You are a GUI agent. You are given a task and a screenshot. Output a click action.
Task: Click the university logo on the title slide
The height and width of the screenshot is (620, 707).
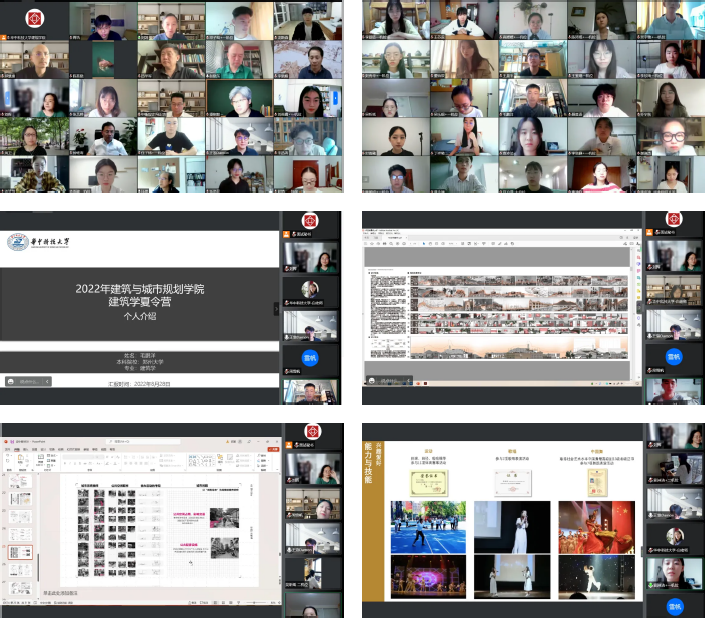pyautogui.click(x=19, y=242)
